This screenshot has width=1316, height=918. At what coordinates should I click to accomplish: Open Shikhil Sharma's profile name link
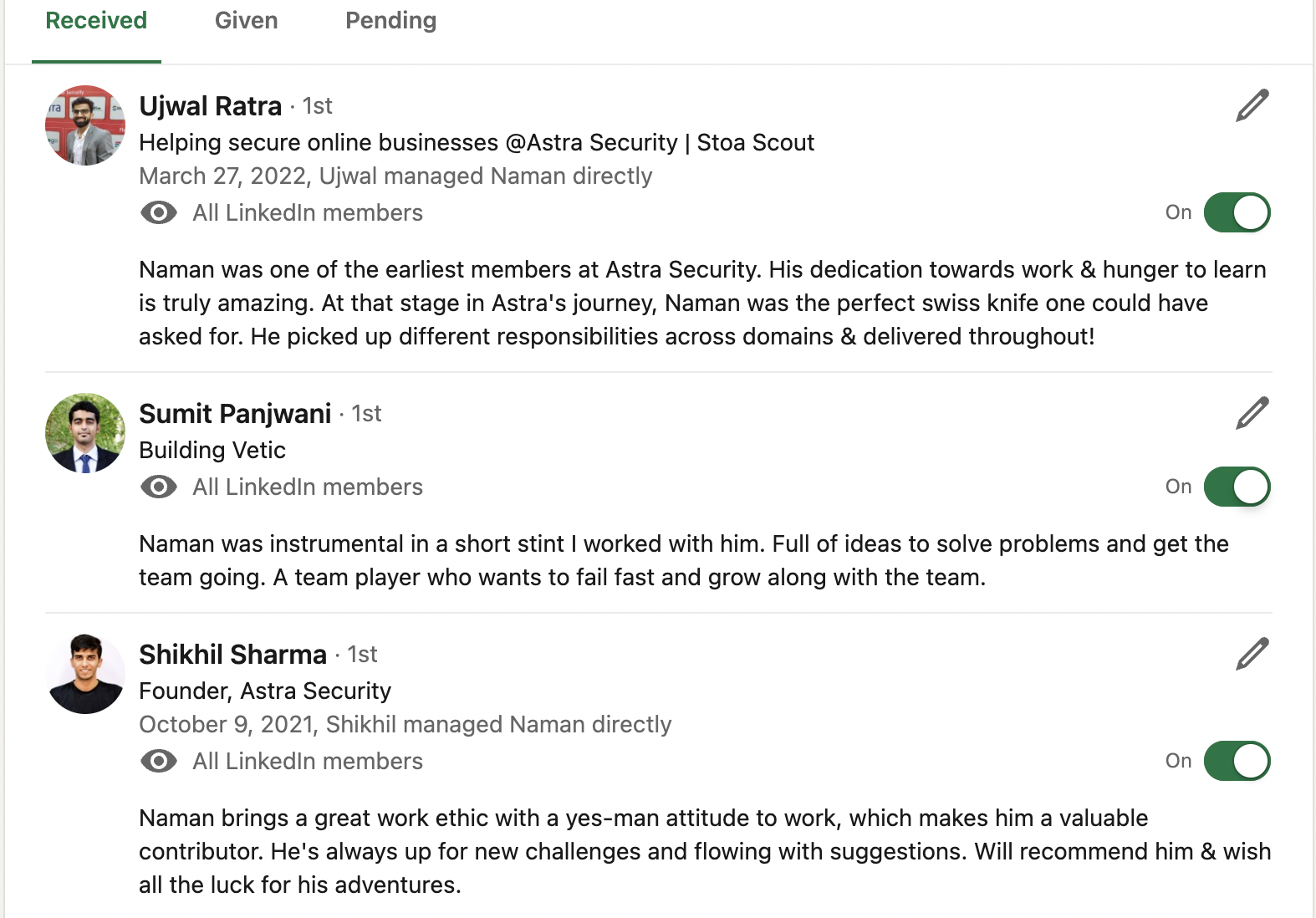(232, 655)
